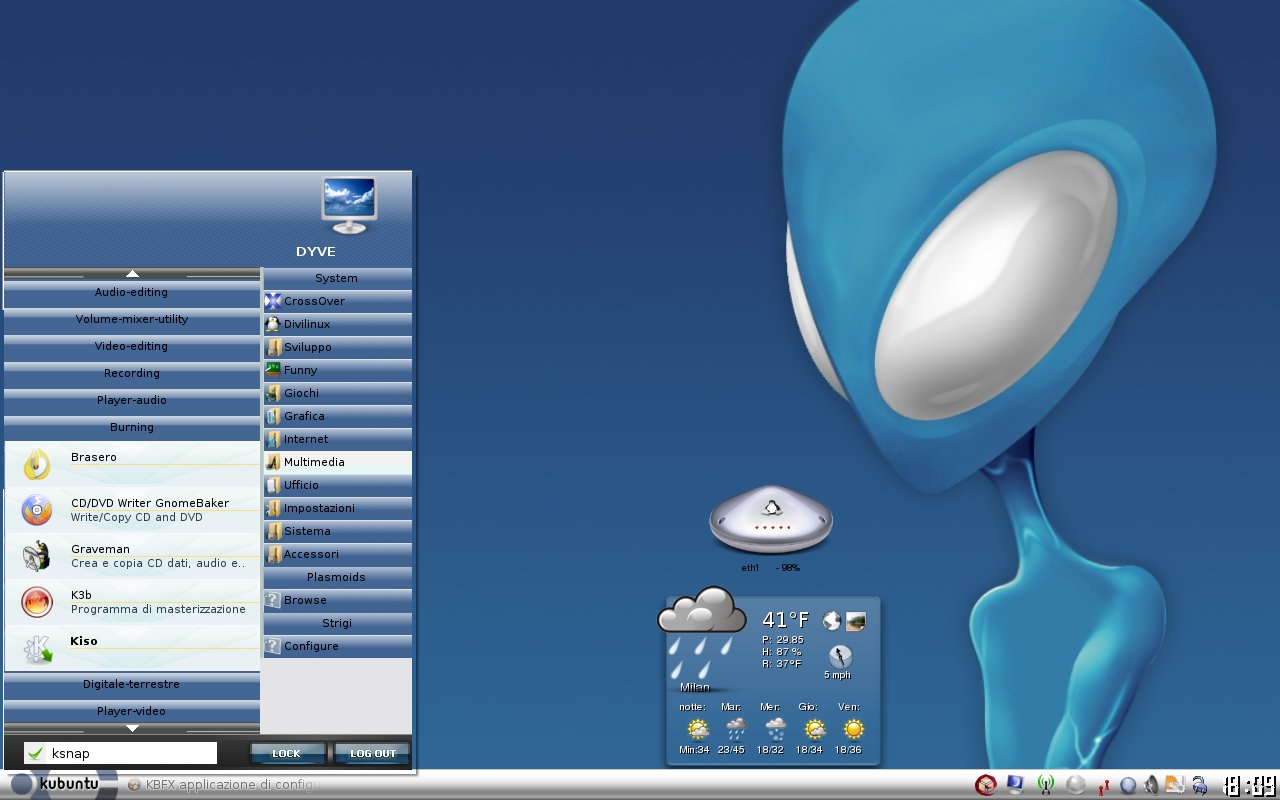Open the Sistema menu category

[x=337, y=531]
